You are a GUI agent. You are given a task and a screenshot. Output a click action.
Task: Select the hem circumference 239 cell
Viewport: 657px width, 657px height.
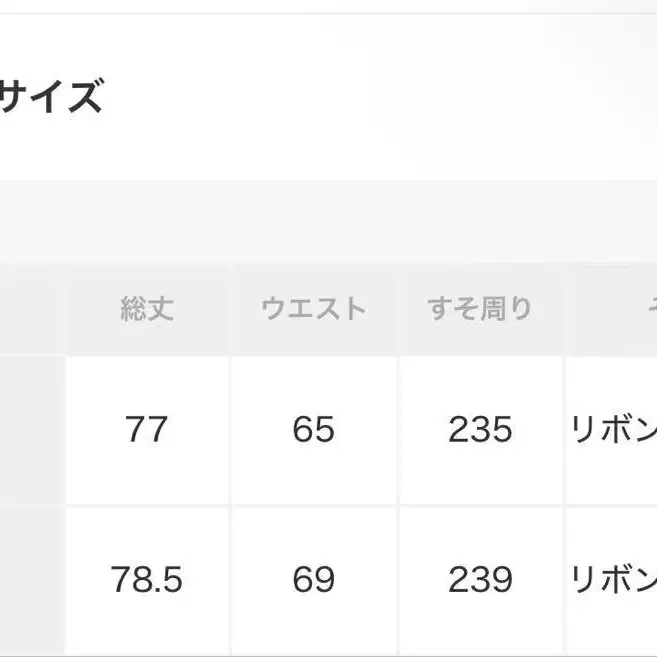(480, 580)
